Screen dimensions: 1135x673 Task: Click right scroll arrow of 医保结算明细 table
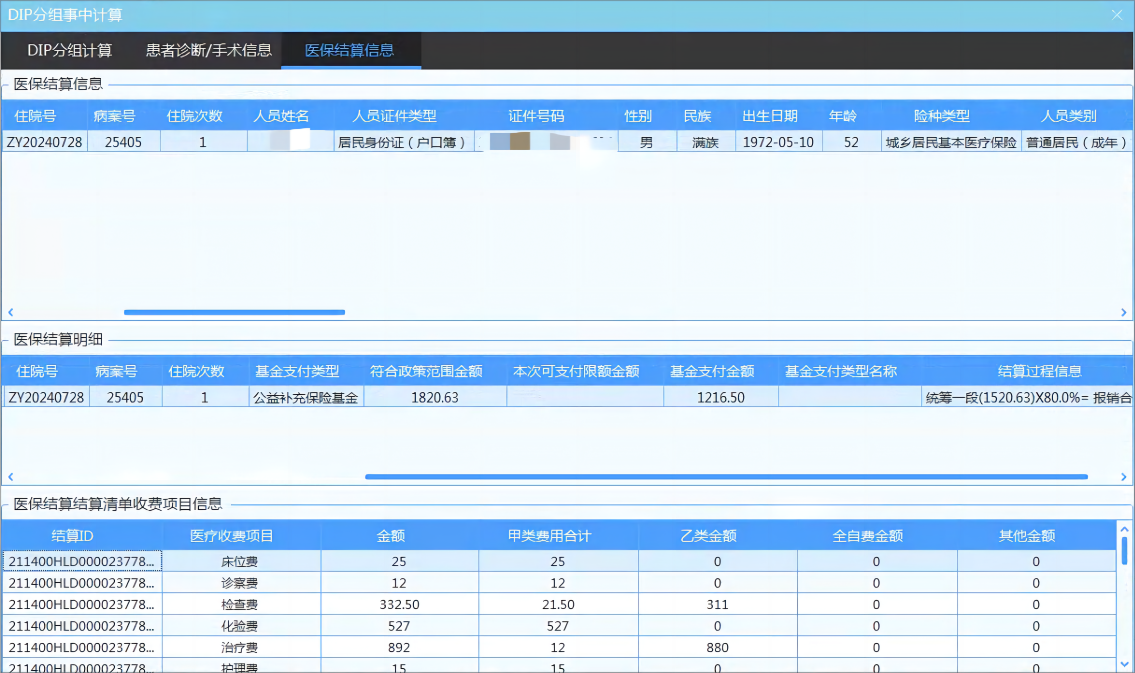click(x=1123, y=476)
